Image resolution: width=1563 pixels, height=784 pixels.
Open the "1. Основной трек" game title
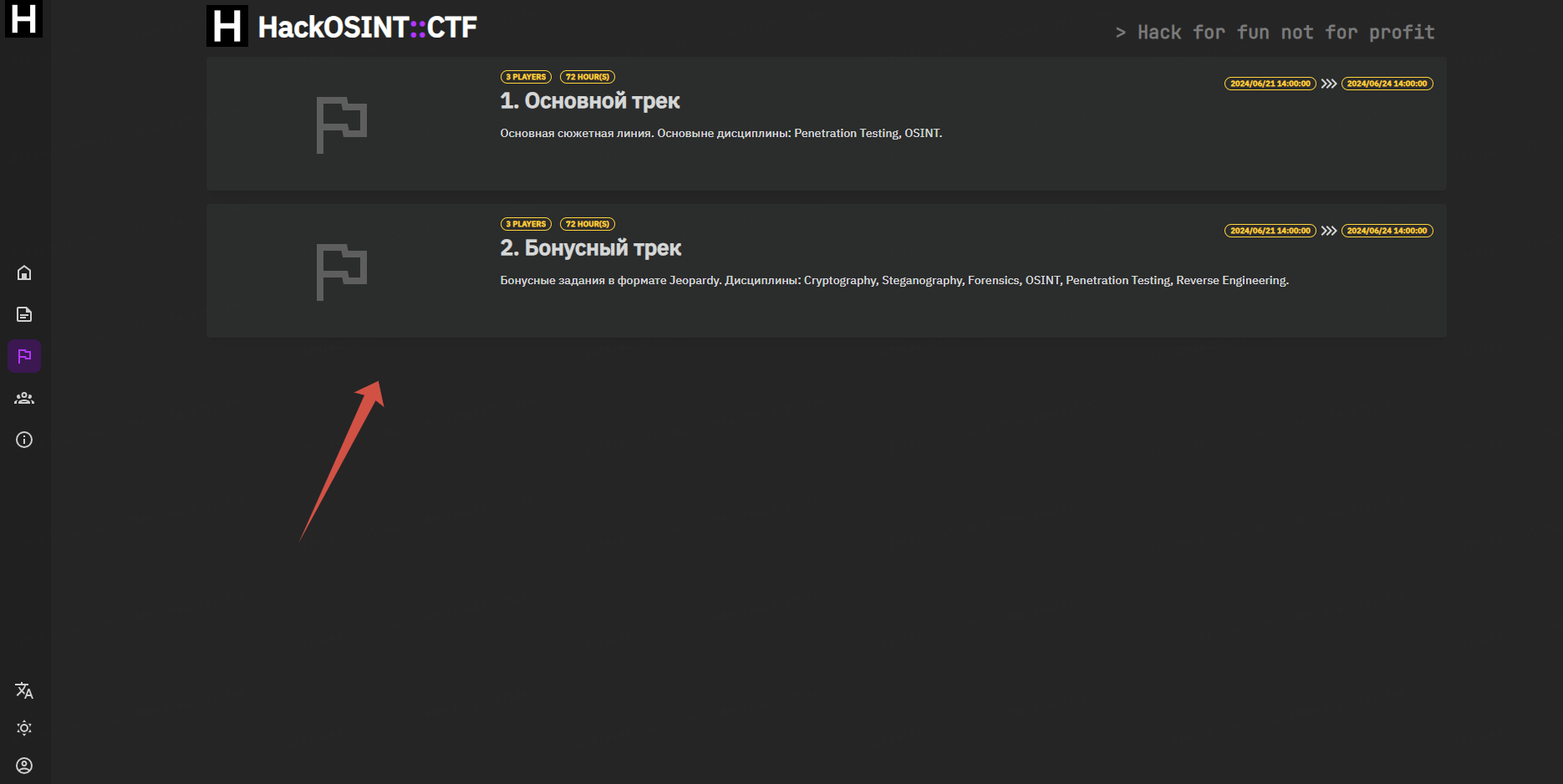point(589,101)
